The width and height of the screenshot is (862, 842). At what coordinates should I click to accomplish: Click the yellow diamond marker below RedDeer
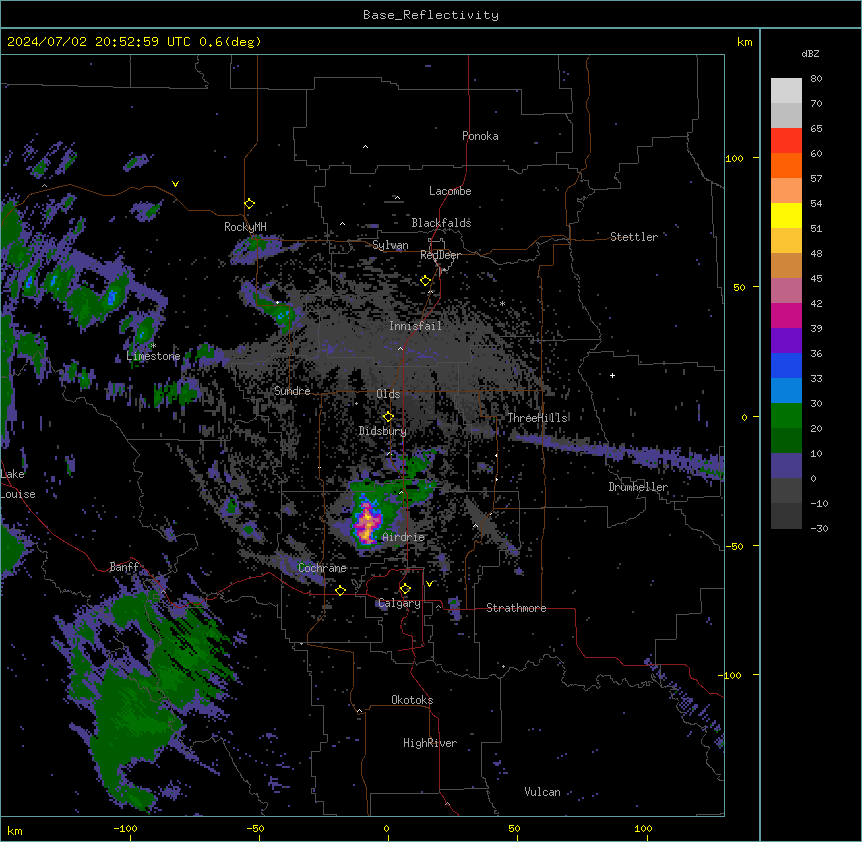point(425,280)
